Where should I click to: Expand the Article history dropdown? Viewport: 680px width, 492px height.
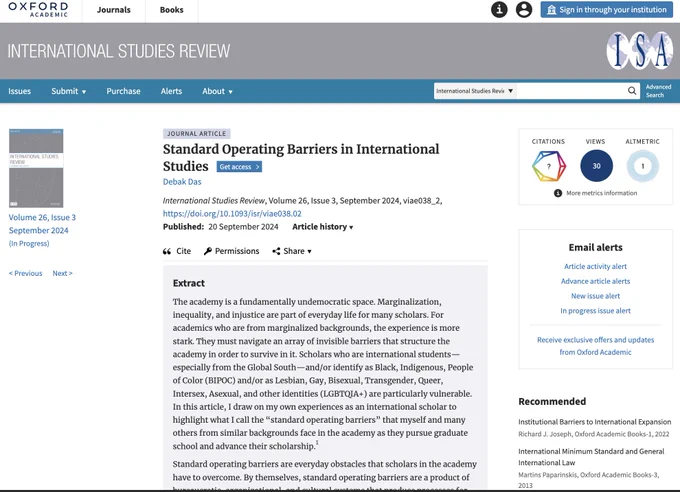[323, 226]
